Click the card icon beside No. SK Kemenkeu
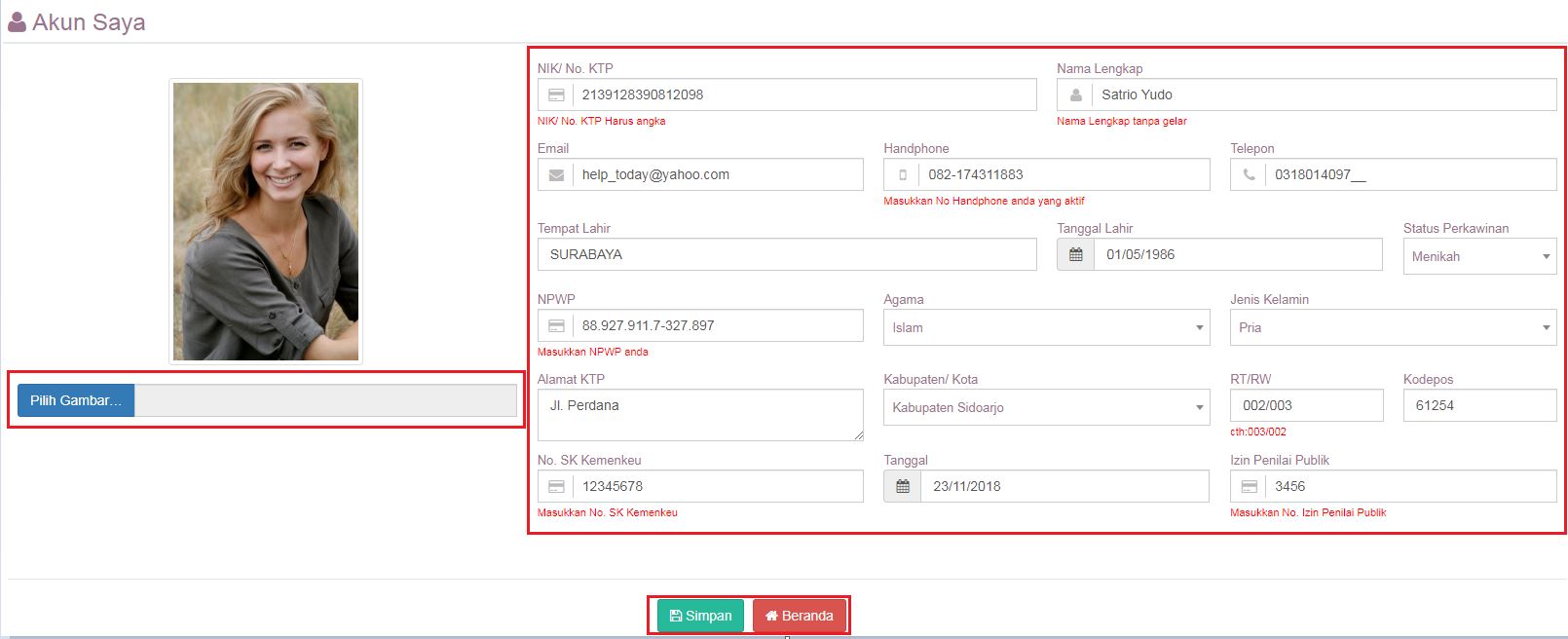 click(x=556, y=487)
